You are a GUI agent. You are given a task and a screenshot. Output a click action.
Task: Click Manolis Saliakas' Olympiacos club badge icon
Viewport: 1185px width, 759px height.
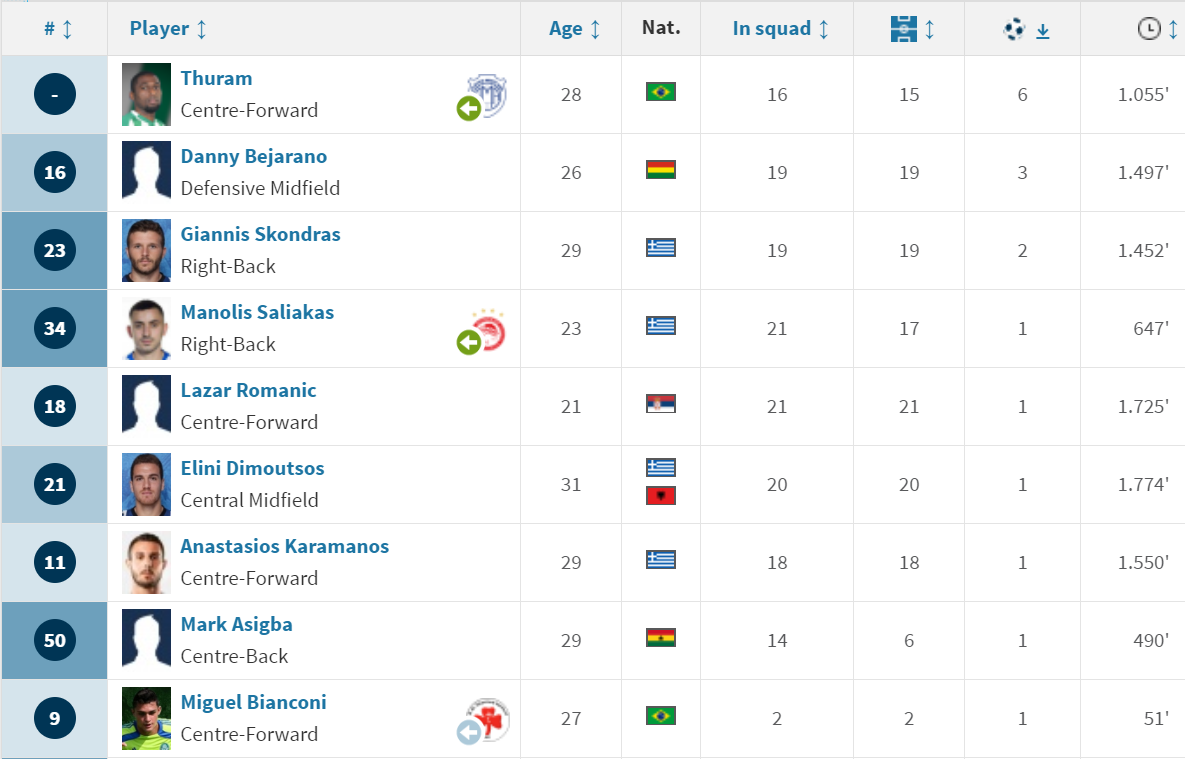482,331
